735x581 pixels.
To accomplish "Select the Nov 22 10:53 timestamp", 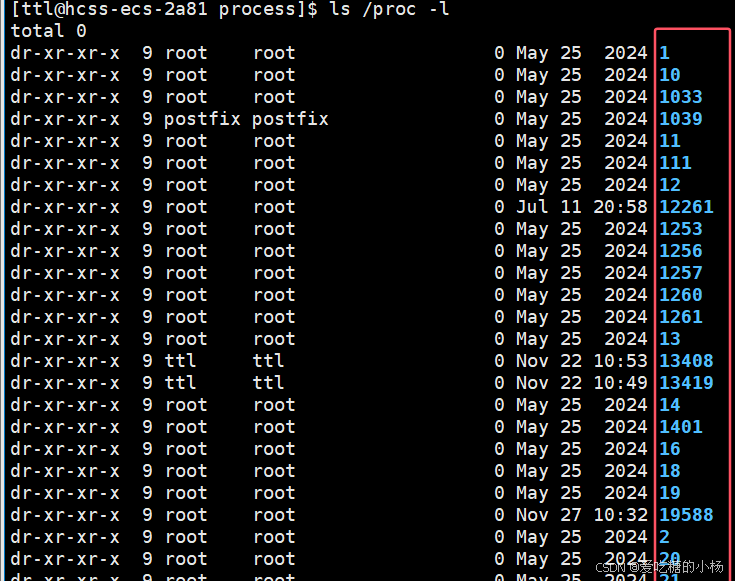I will 581,361.
